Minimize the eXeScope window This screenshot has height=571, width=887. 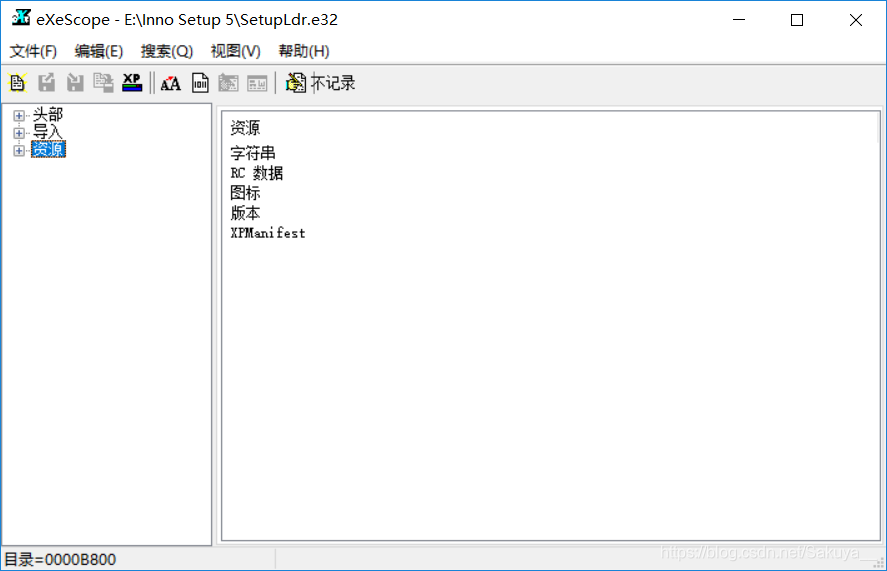739,20
